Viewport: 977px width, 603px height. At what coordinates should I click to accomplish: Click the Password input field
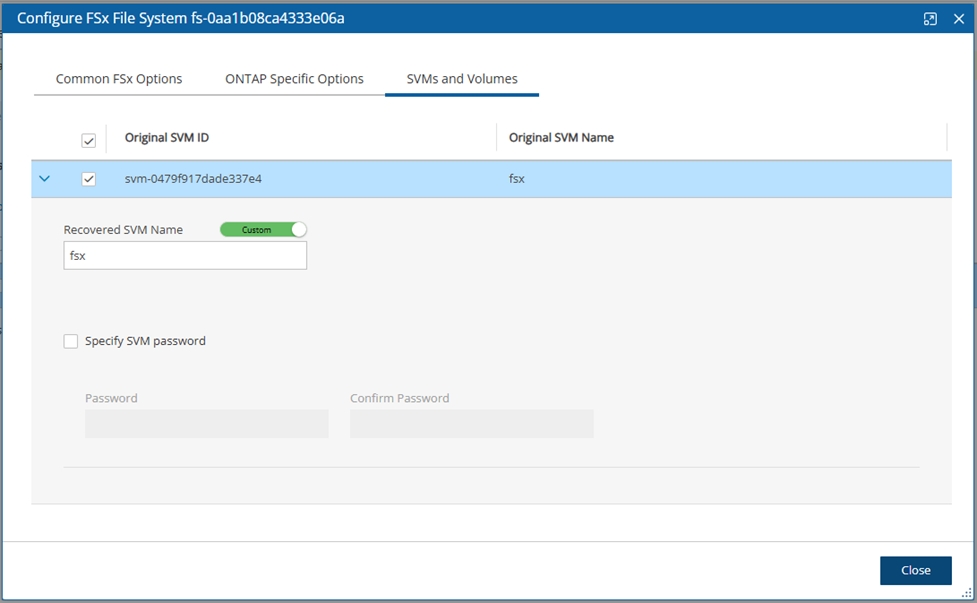point(206,424)
